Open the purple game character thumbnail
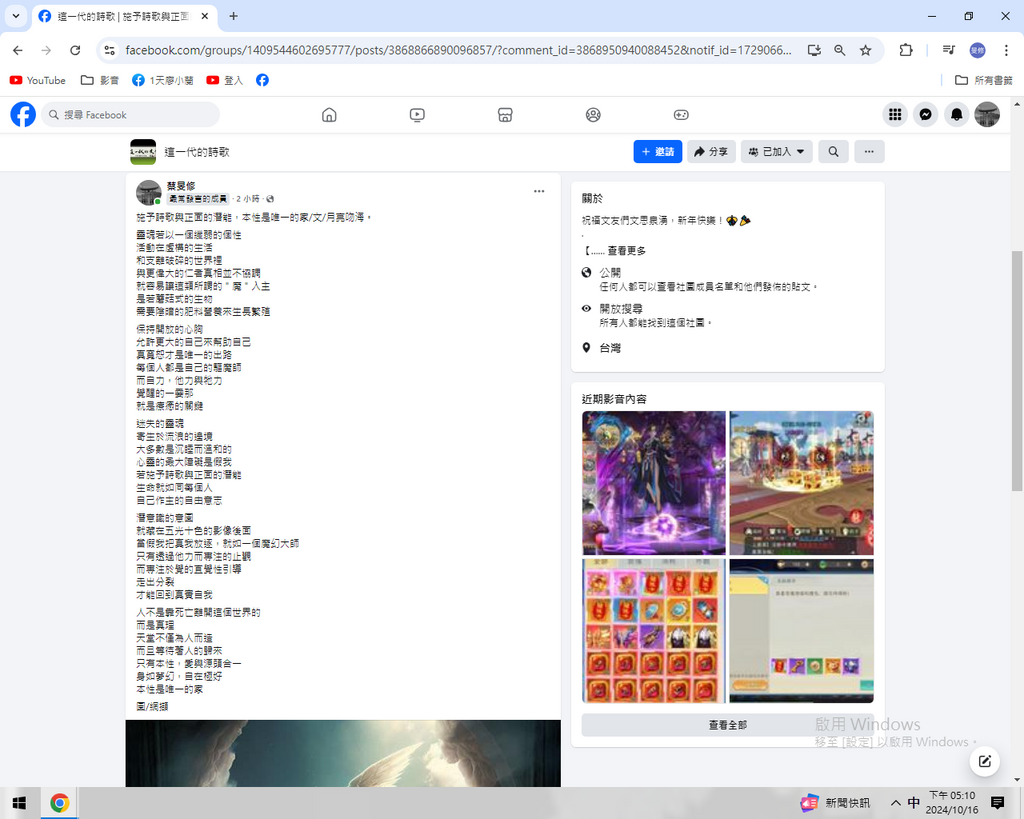 coord(653,483)
